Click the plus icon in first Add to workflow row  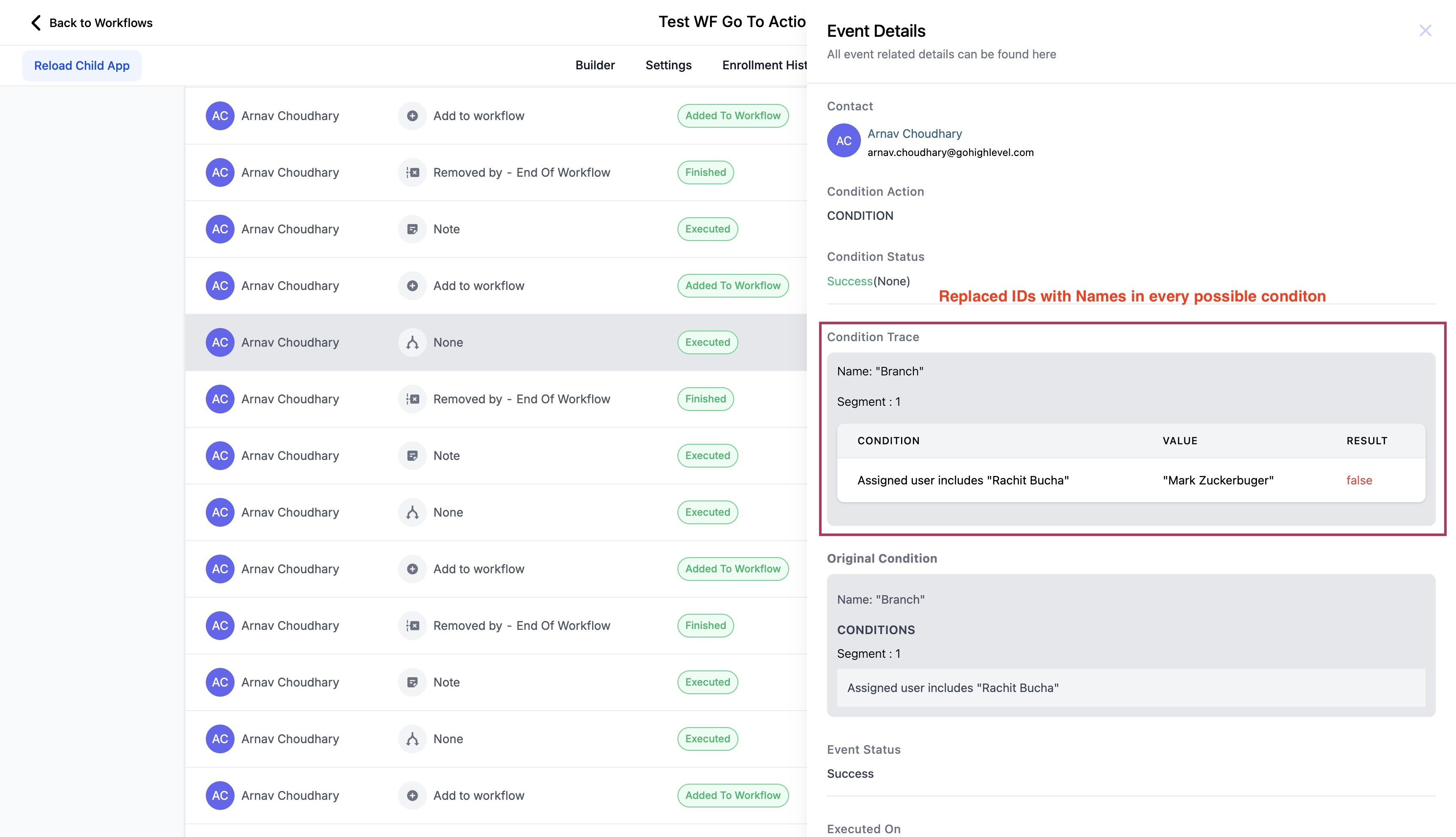pyautogui.click(x=412, y=115)
